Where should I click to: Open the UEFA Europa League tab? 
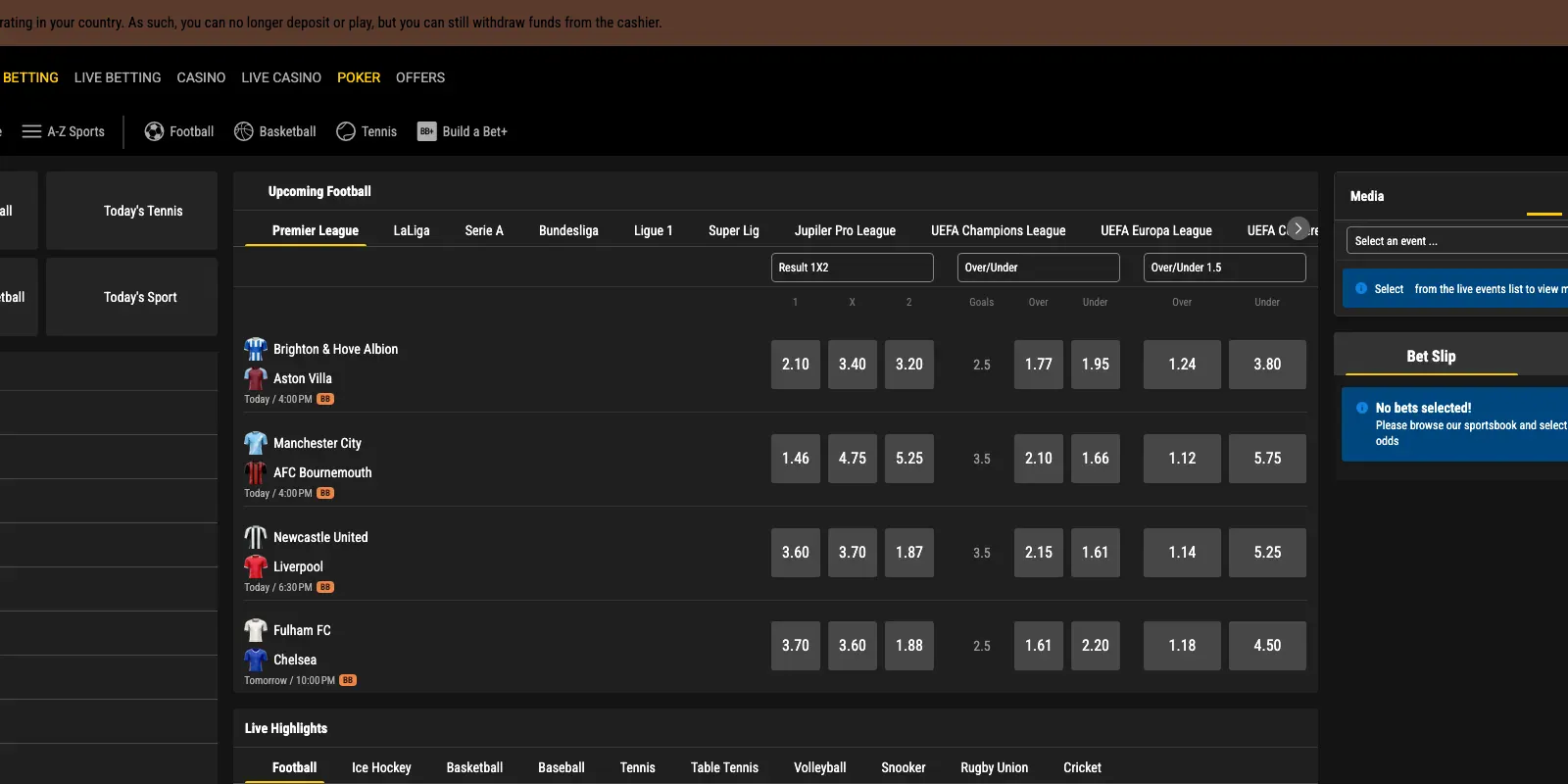[x=1156, y=230]
